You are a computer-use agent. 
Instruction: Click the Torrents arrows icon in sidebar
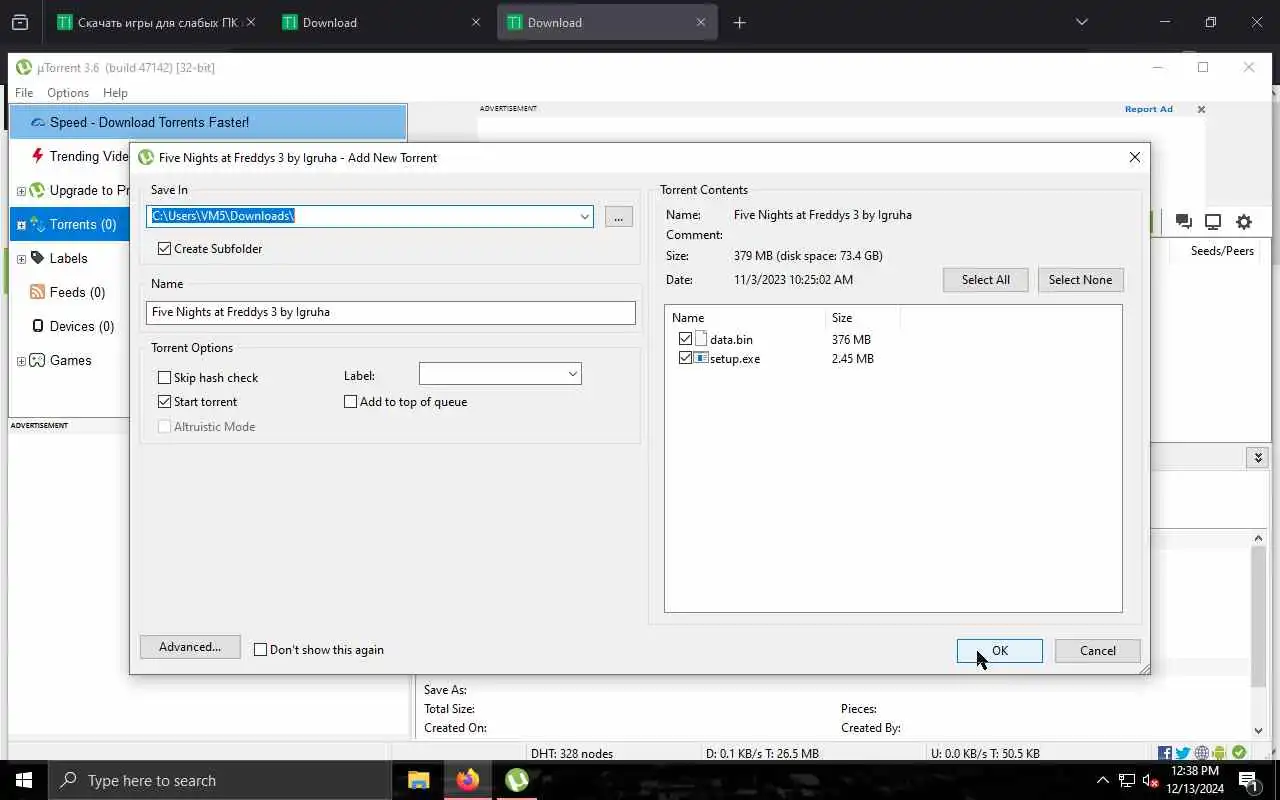click(x=37, y=224)
